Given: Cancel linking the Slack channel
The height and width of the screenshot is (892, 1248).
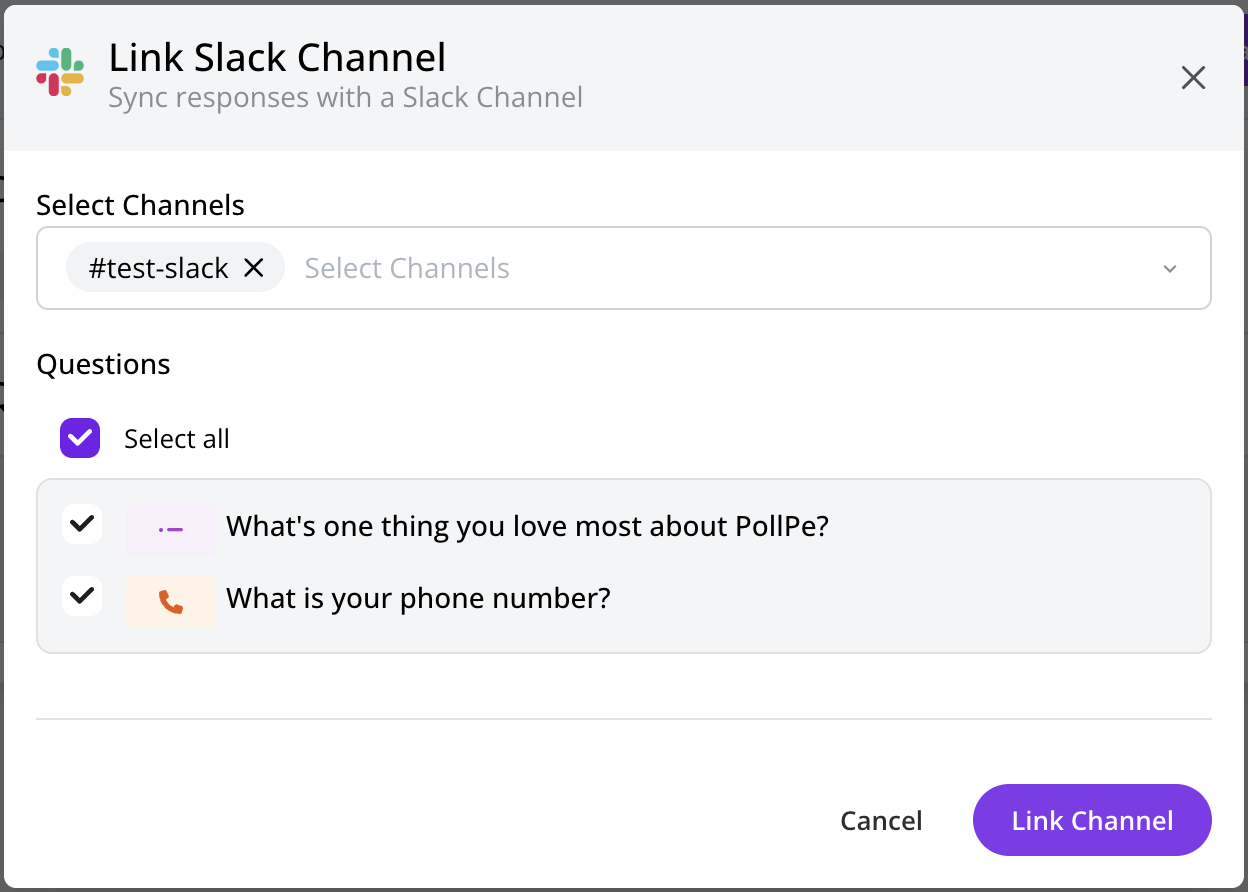Looking at the screenshot, I should 881,820.
